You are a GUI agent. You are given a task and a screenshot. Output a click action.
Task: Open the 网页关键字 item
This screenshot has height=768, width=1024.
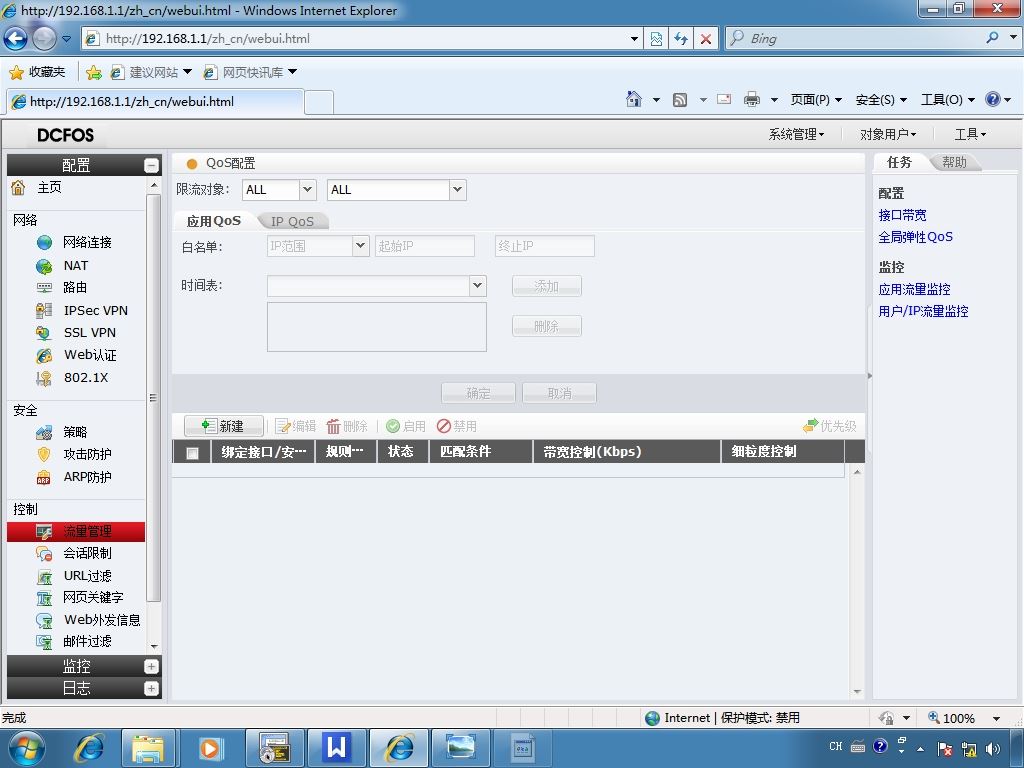pos(93,598)
